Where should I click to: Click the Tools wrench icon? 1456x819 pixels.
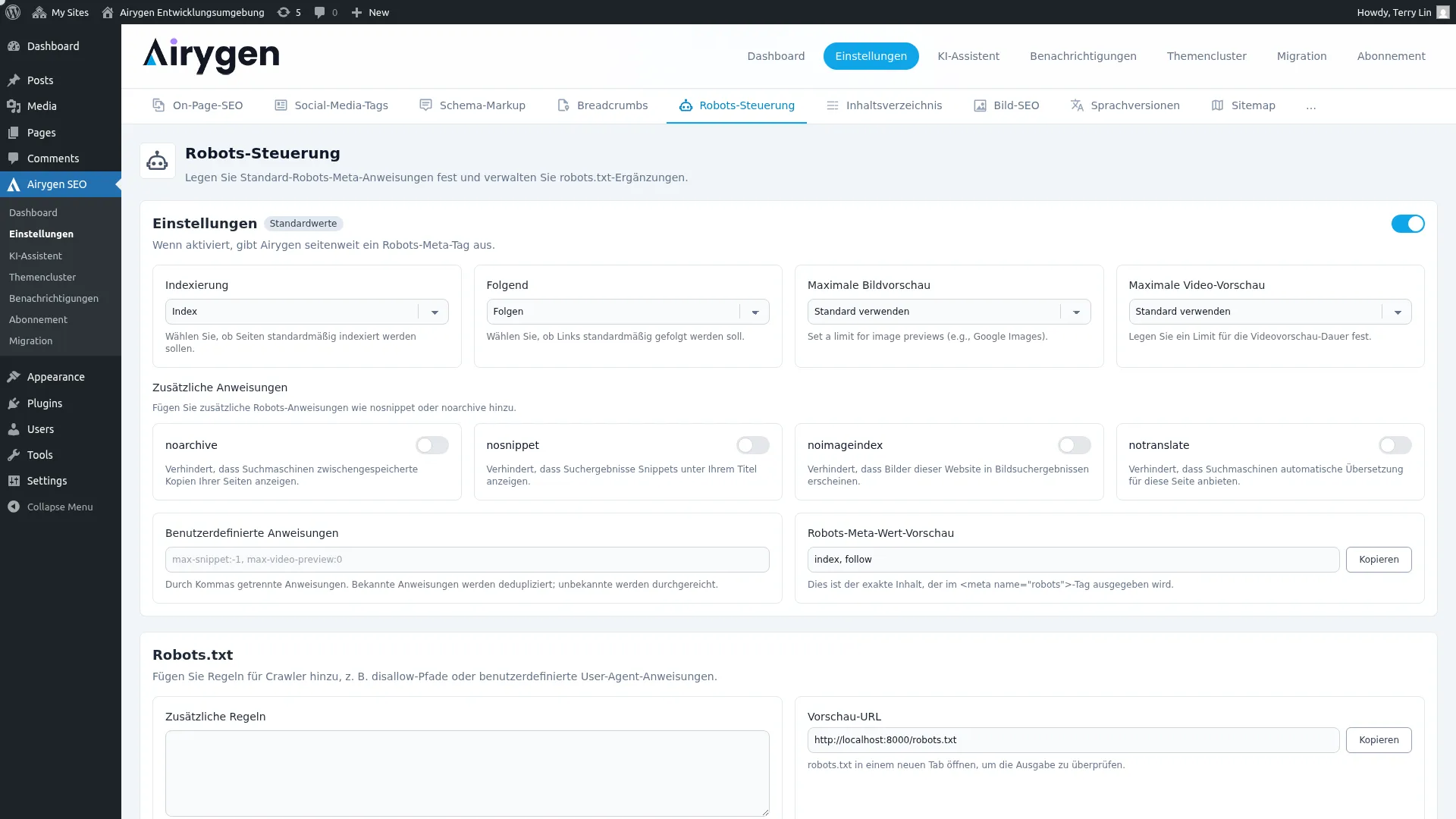click(14, 455)
